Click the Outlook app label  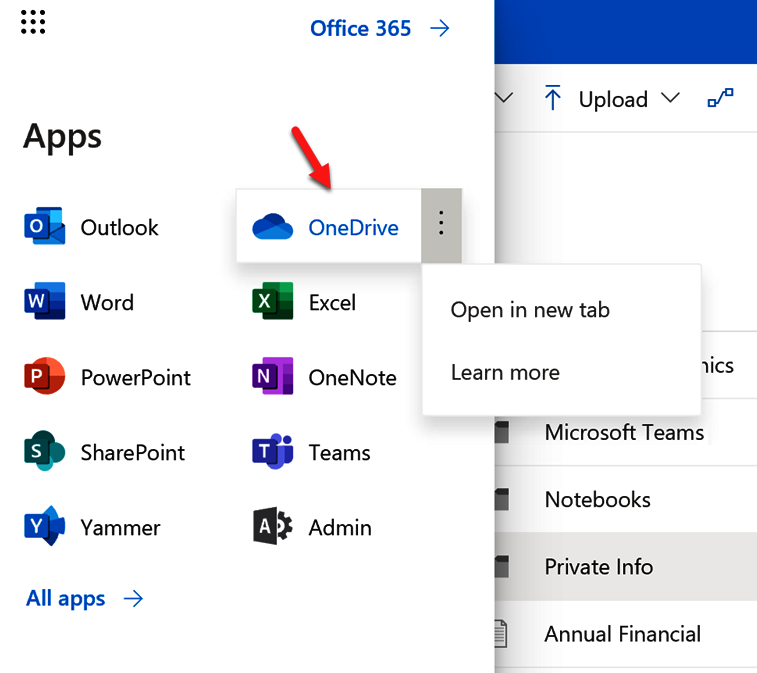(119, 228)
